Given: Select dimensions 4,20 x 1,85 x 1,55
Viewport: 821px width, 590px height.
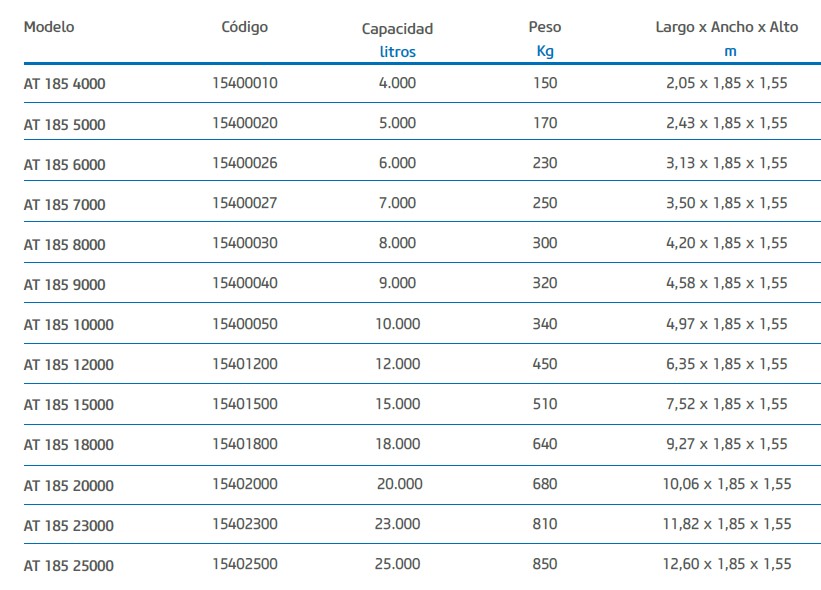Looking at the screenshot, I should (x=726, y=243).
